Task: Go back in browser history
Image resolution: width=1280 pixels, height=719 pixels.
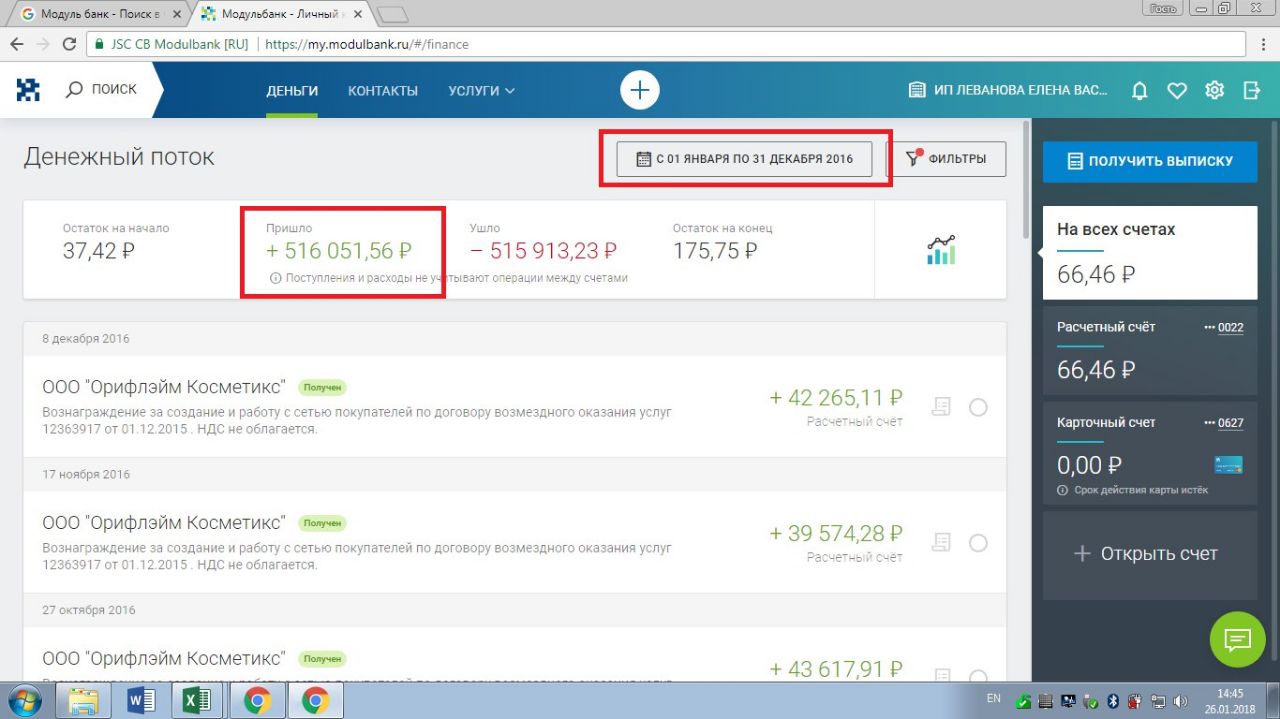Action: [x=17, y=44]
